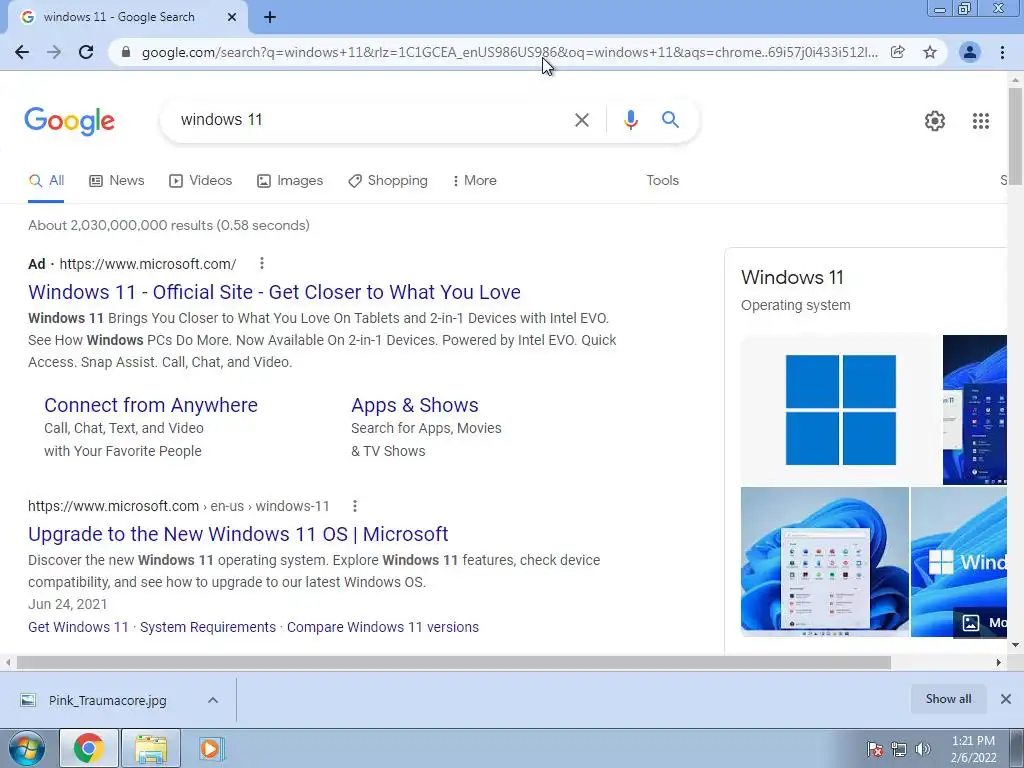The image size is (1024, 768).
Task: Submit search with the magnifier icon
Action: (x=670, y=120)
